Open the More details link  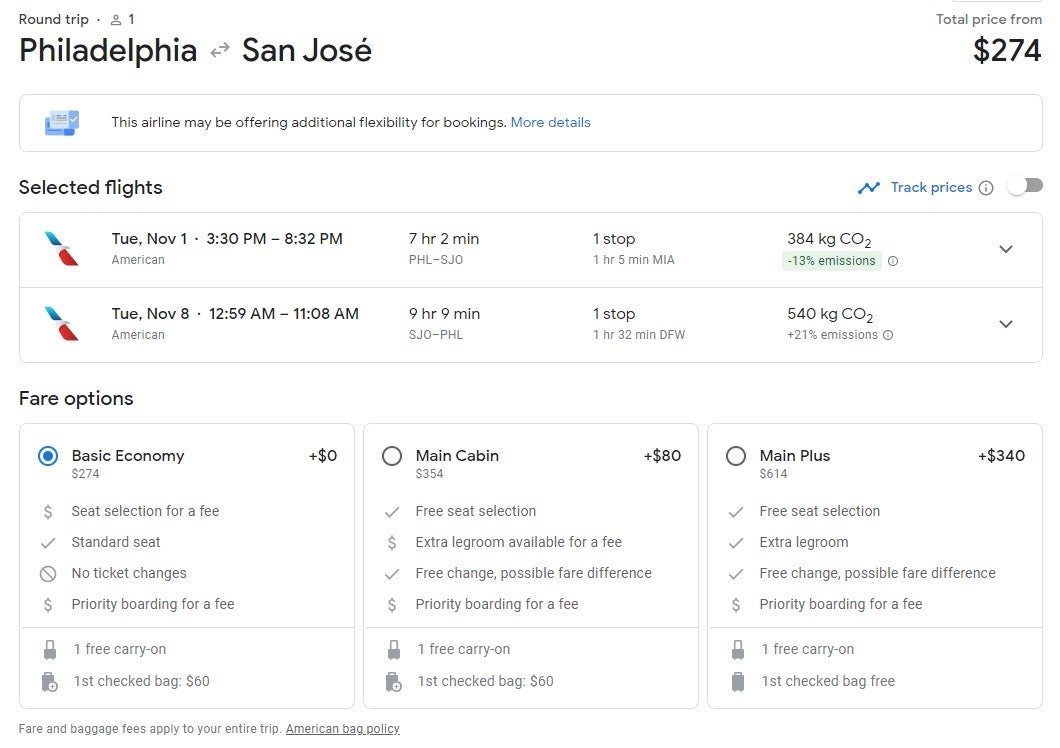click(550, 122)
